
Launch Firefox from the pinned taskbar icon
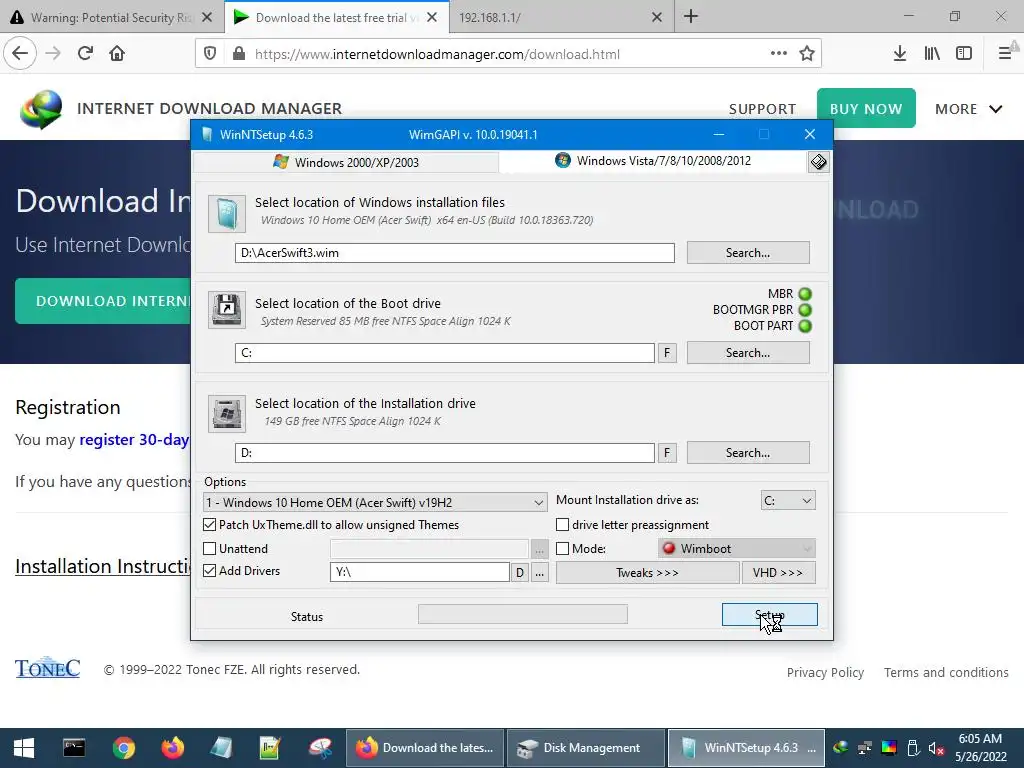[x=173, y=748]
